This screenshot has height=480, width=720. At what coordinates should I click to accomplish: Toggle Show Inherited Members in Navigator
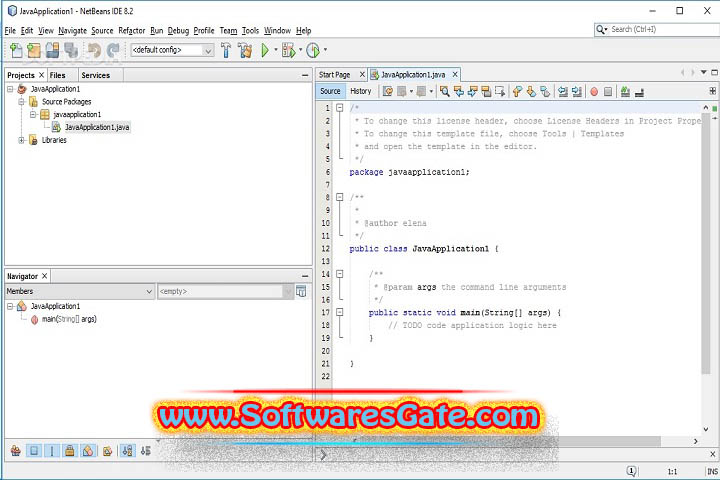(x=16, y=451)
